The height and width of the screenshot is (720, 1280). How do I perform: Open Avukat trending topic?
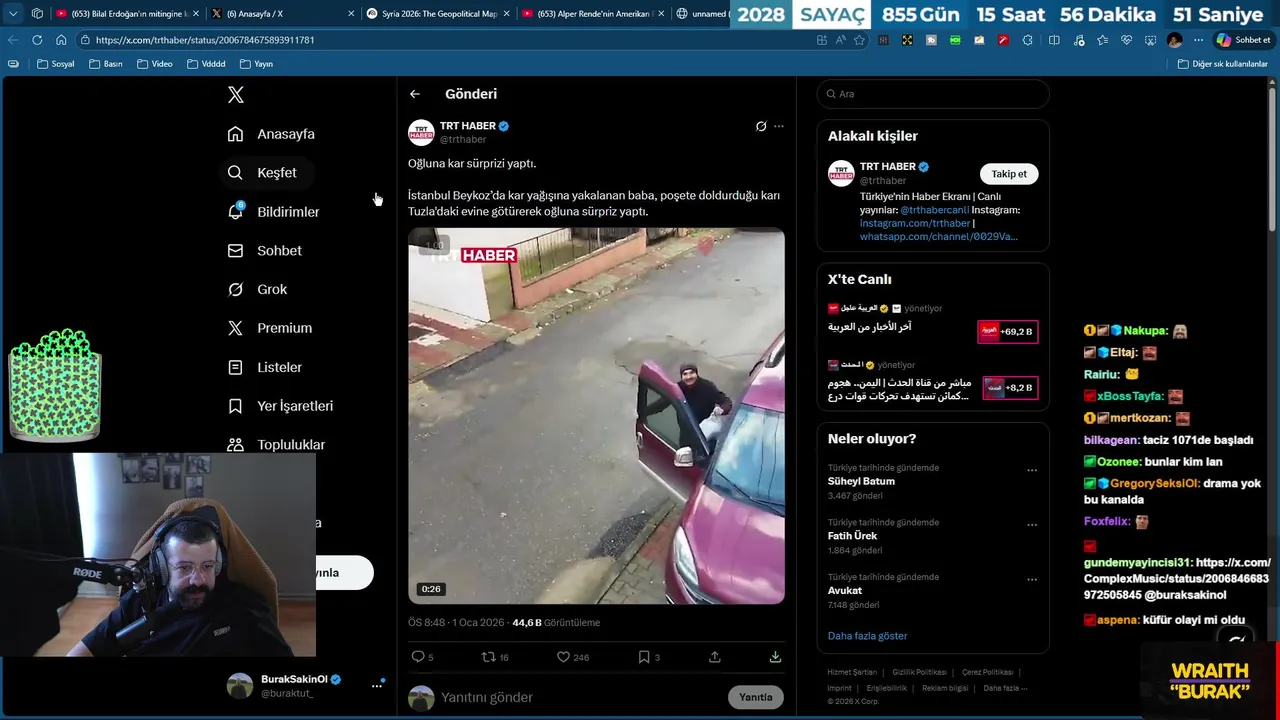tap(845, 591)
